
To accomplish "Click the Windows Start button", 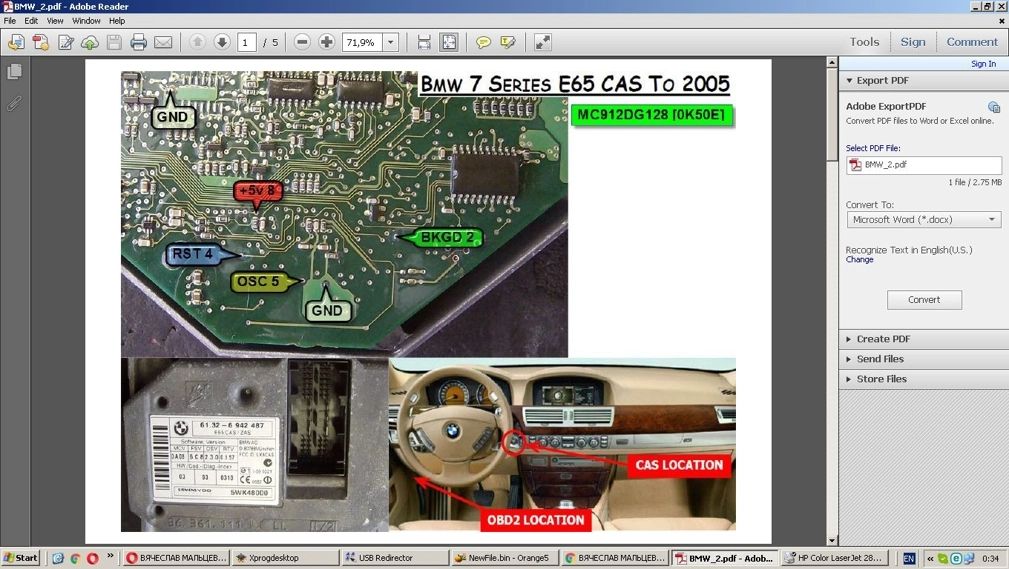I will point(21,558).
